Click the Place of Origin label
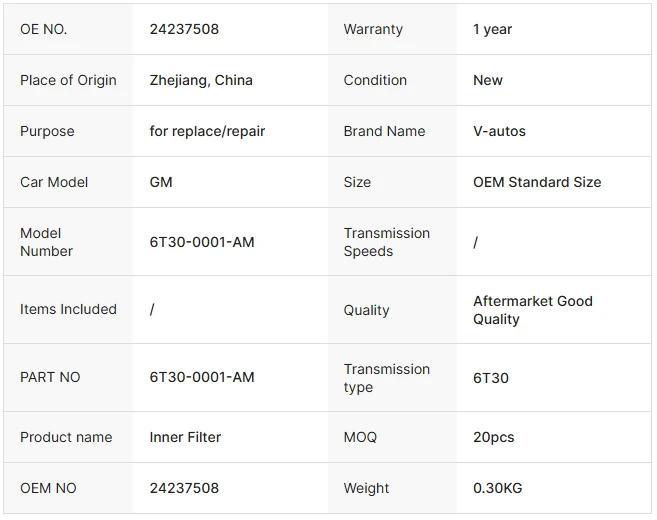Viewport: 657px width, 520px height. [68, 80]
